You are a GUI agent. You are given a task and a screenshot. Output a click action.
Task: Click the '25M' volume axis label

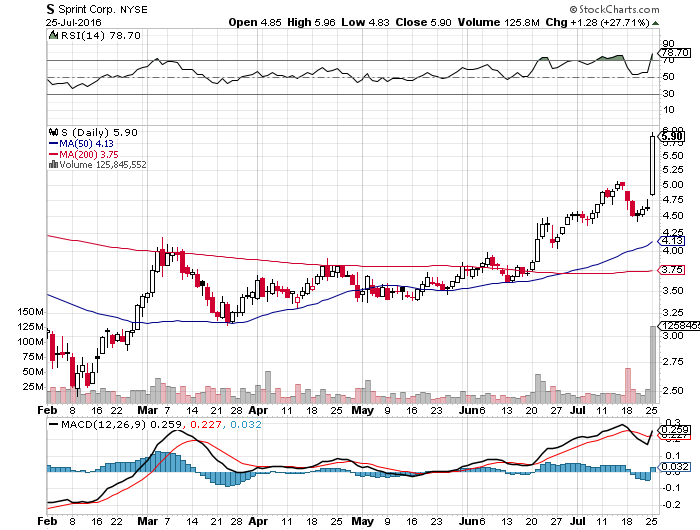tap(33, 387)
